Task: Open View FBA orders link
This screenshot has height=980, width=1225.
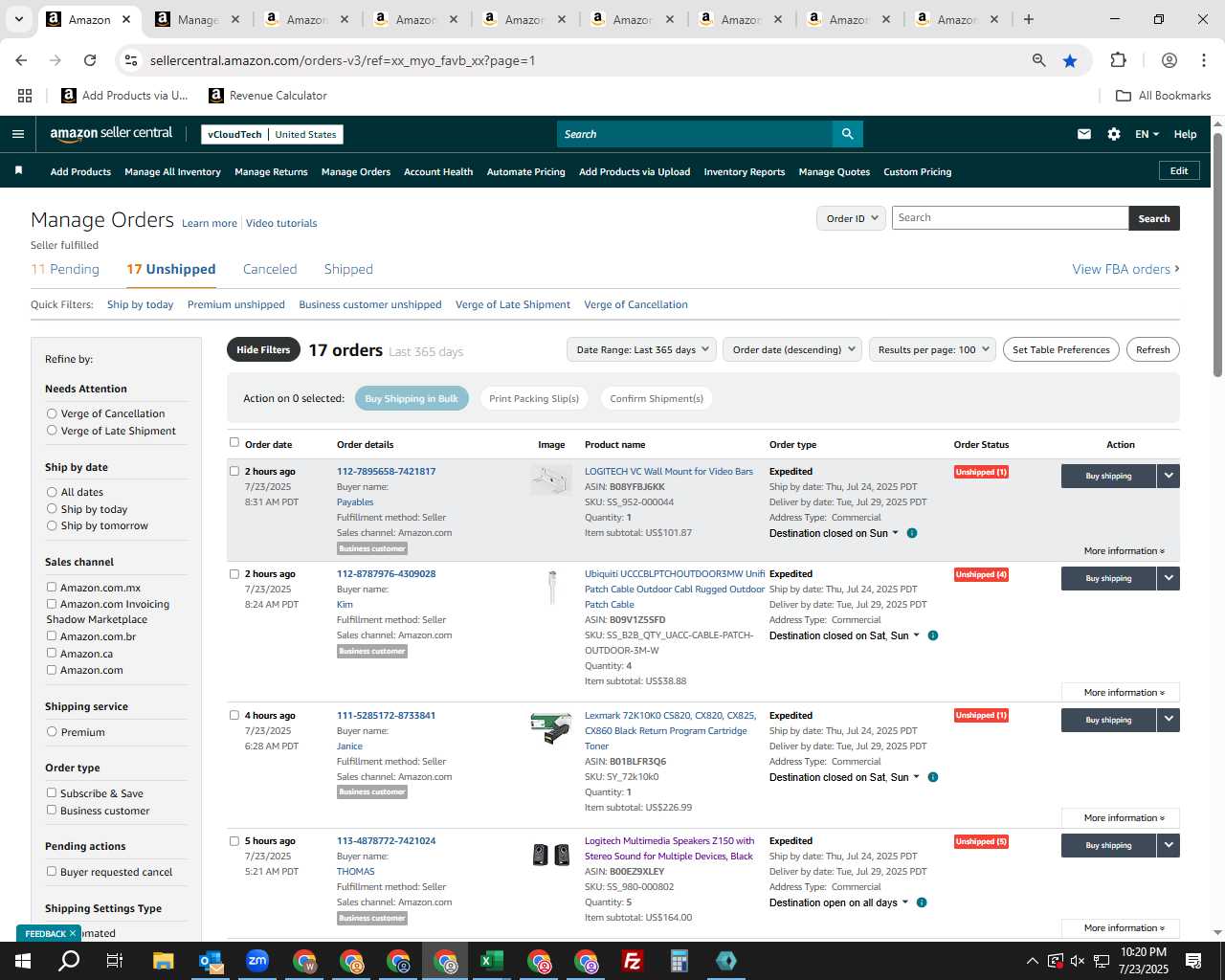Action: point(1125,269)
